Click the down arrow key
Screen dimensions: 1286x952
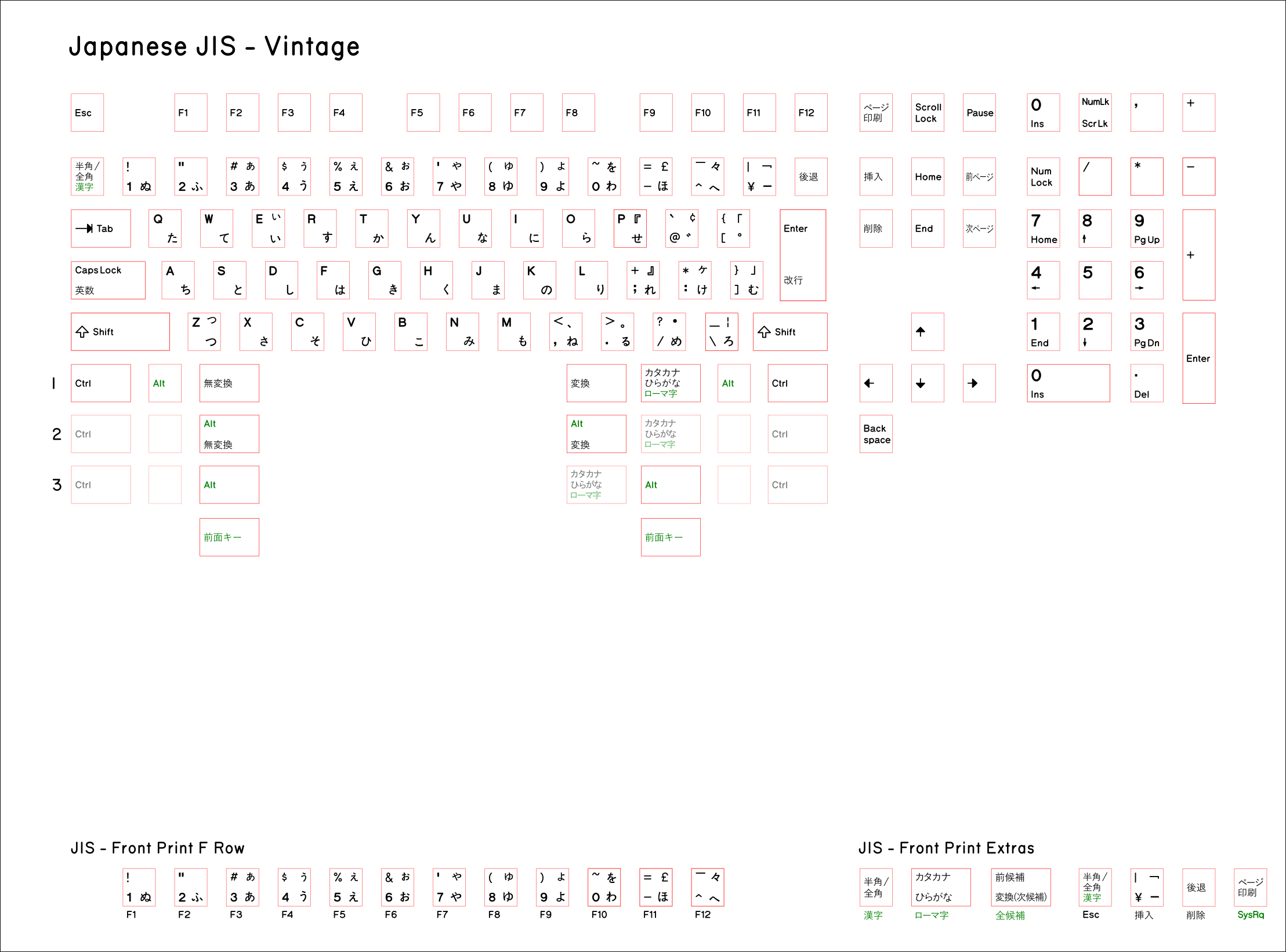click(927, 383)
